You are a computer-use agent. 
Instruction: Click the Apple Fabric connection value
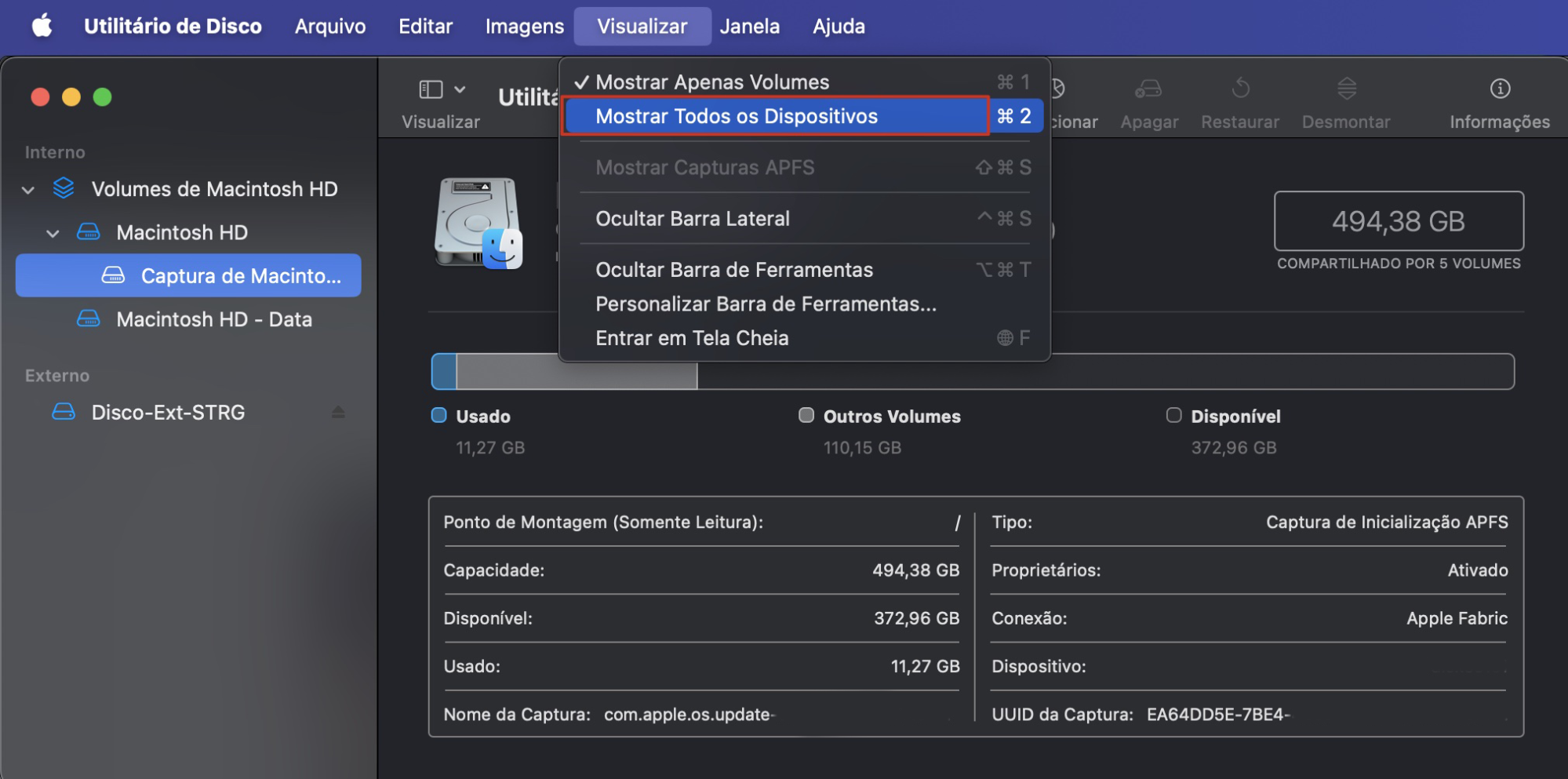[1457, 618]
